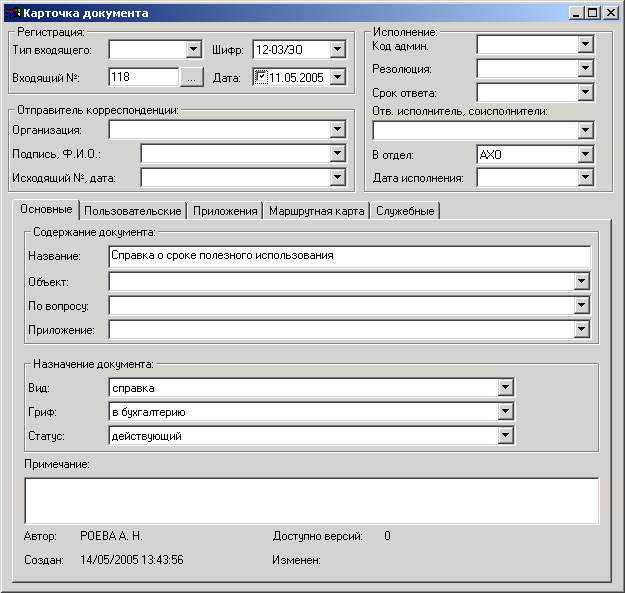Screen dimensions: 625x593
Task: Toggle the checkbox in the Дата field
Action: (261, 77)
